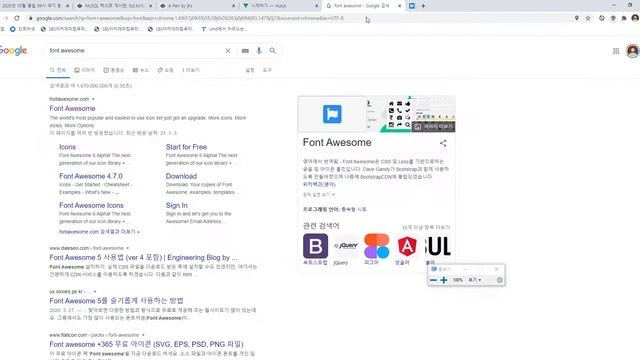Bookmark this page with the star icon
The height and width of the screenshot is (360, 640).
pyautogui.click(x=588, y=18)
